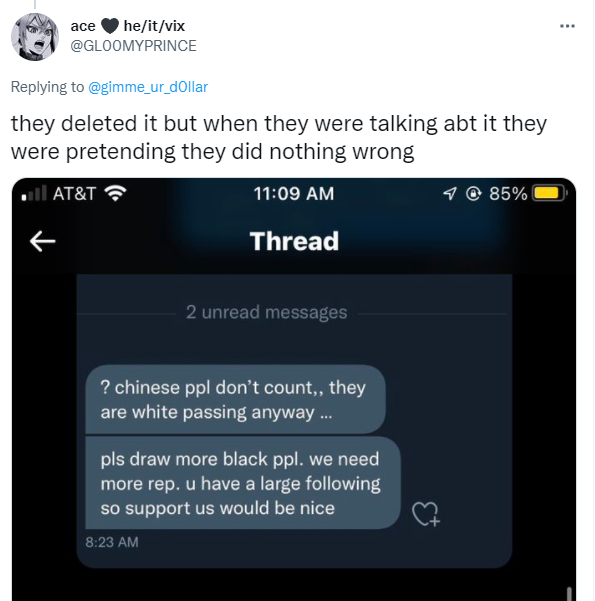The image size is (595, 601).
Task: Click ace's profile avatar picture
Action: coord(35,37)
